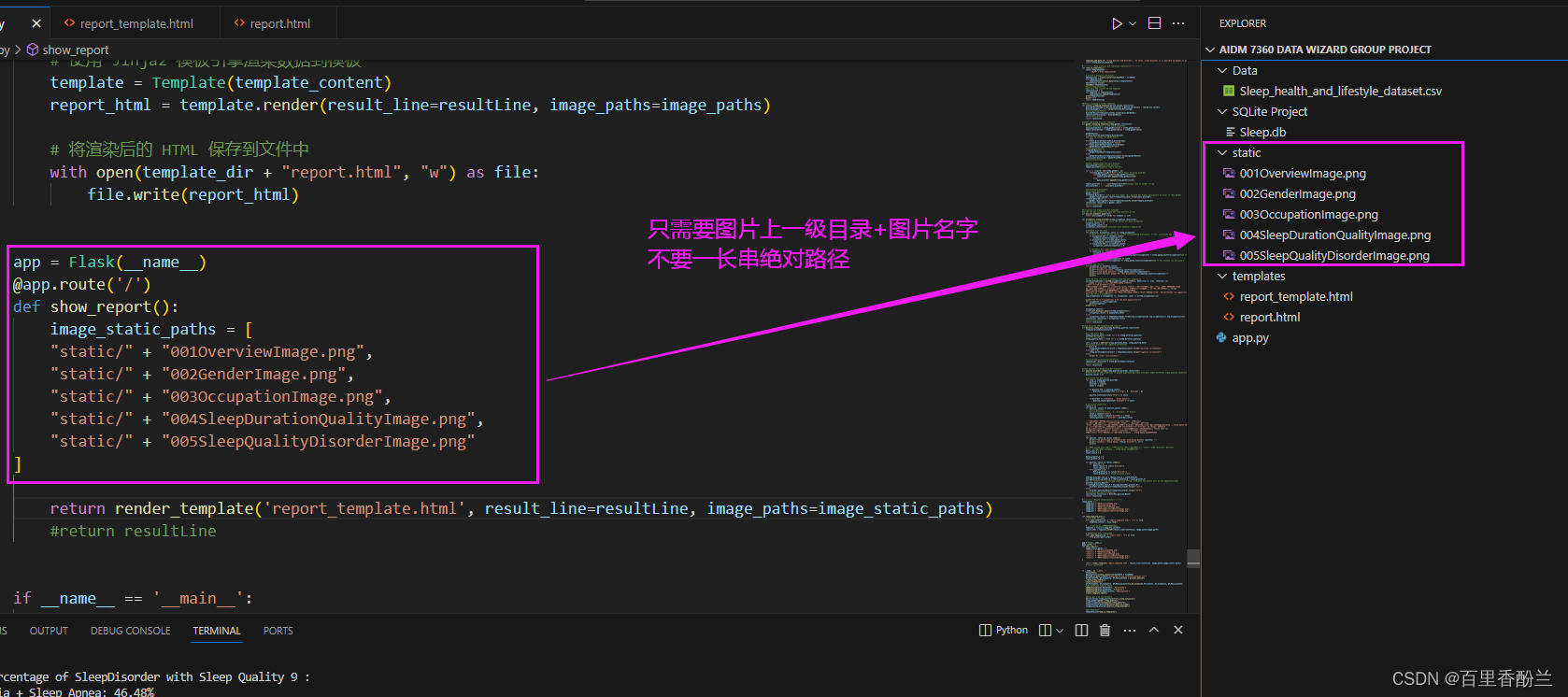The image size is (1568, 697).
Task: Close the terminal panel
Action: tap(1178, 631)
